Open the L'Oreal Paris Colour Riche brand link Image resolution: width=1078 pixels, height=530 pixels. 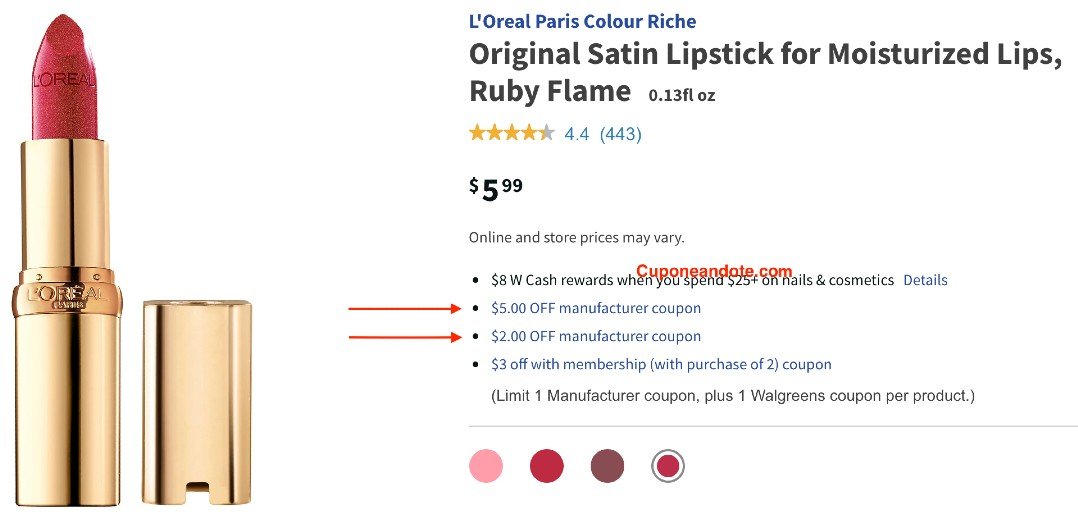coord(582,21)
